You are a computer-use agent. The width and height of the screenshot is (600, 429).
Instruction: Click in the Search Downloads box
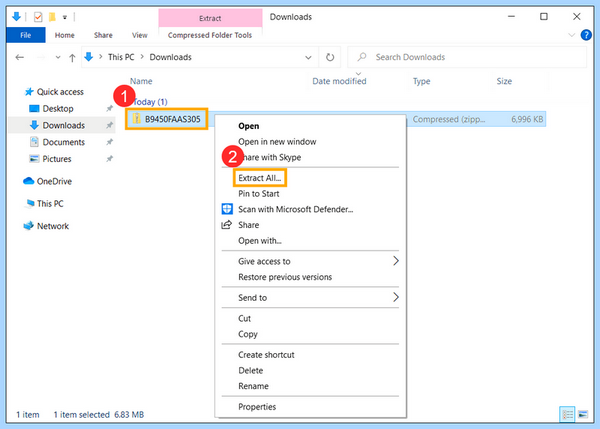click(467, 57)
